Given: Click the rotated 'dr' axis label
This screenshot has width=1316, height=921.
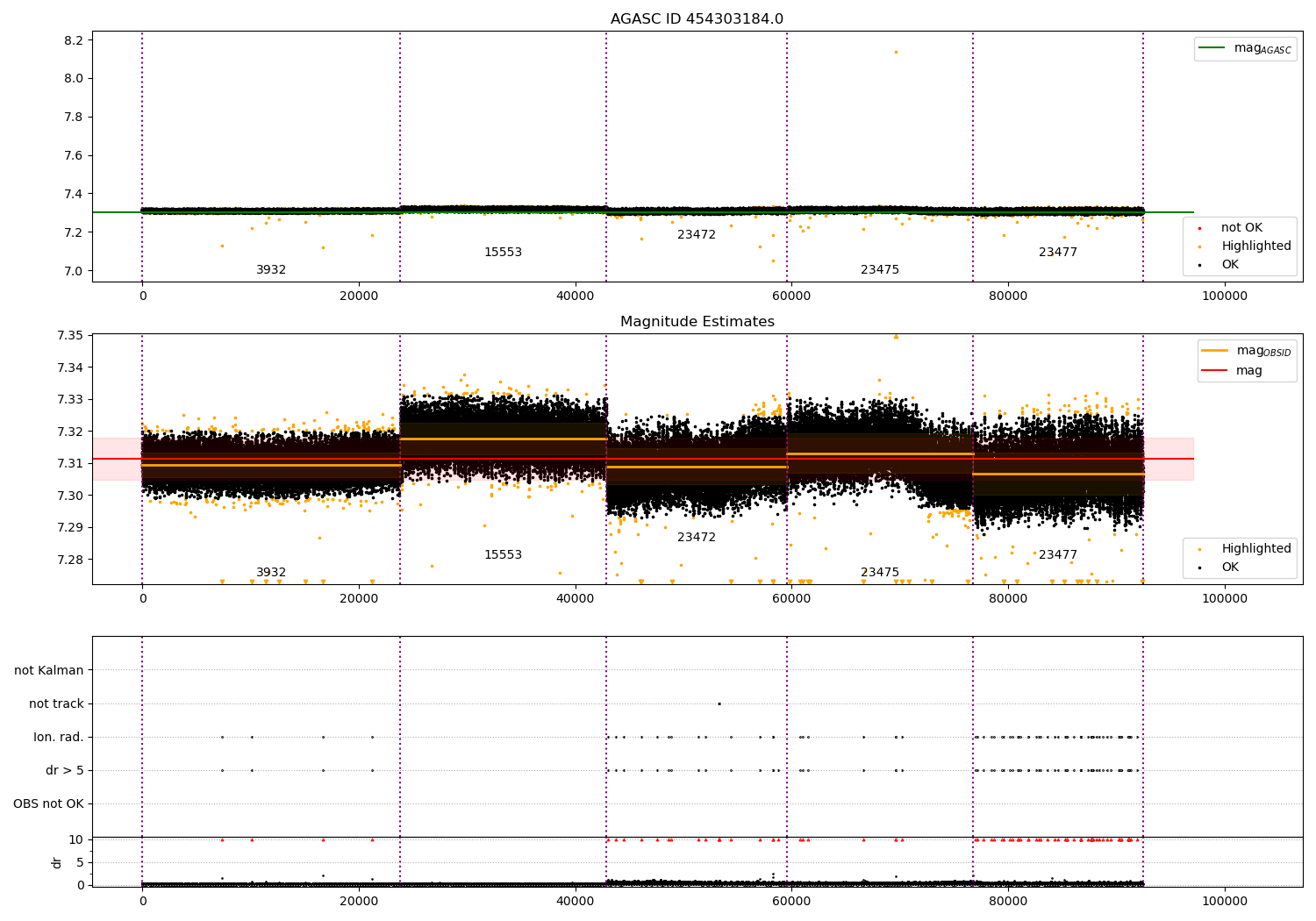Looking at the screenshot, I should point(57,862).
